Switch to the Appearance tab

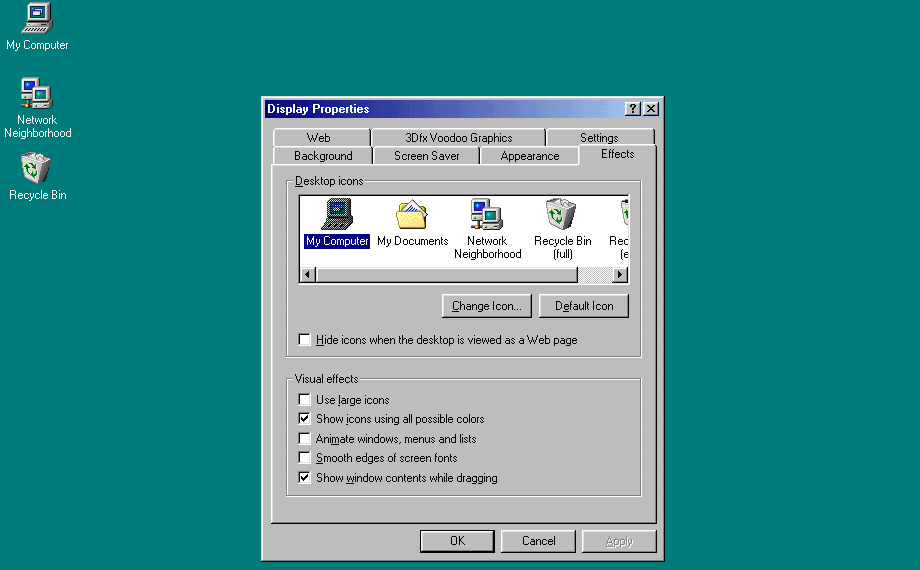529,156
